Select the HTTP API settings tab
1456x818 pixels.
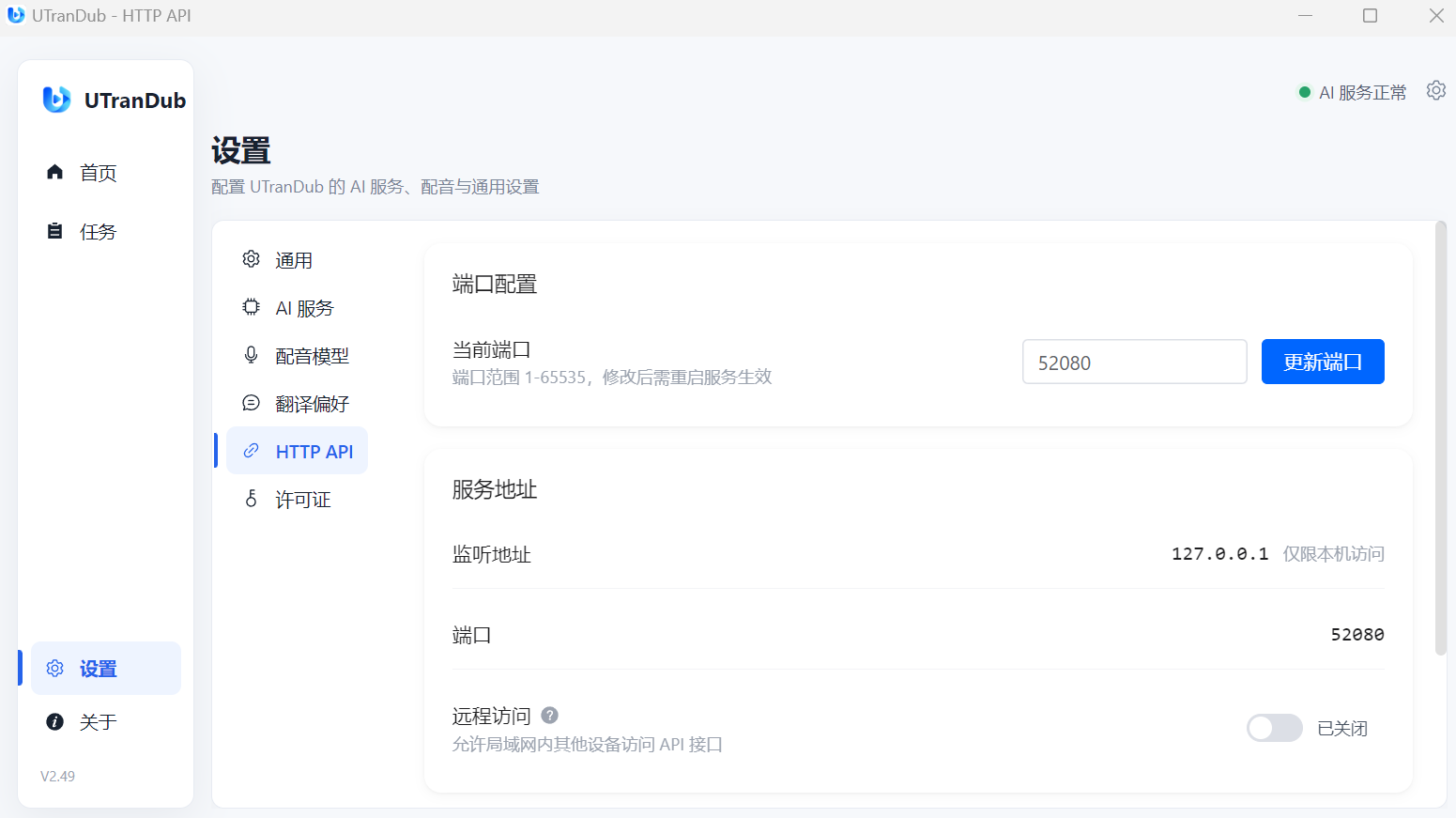coord(297,452)
